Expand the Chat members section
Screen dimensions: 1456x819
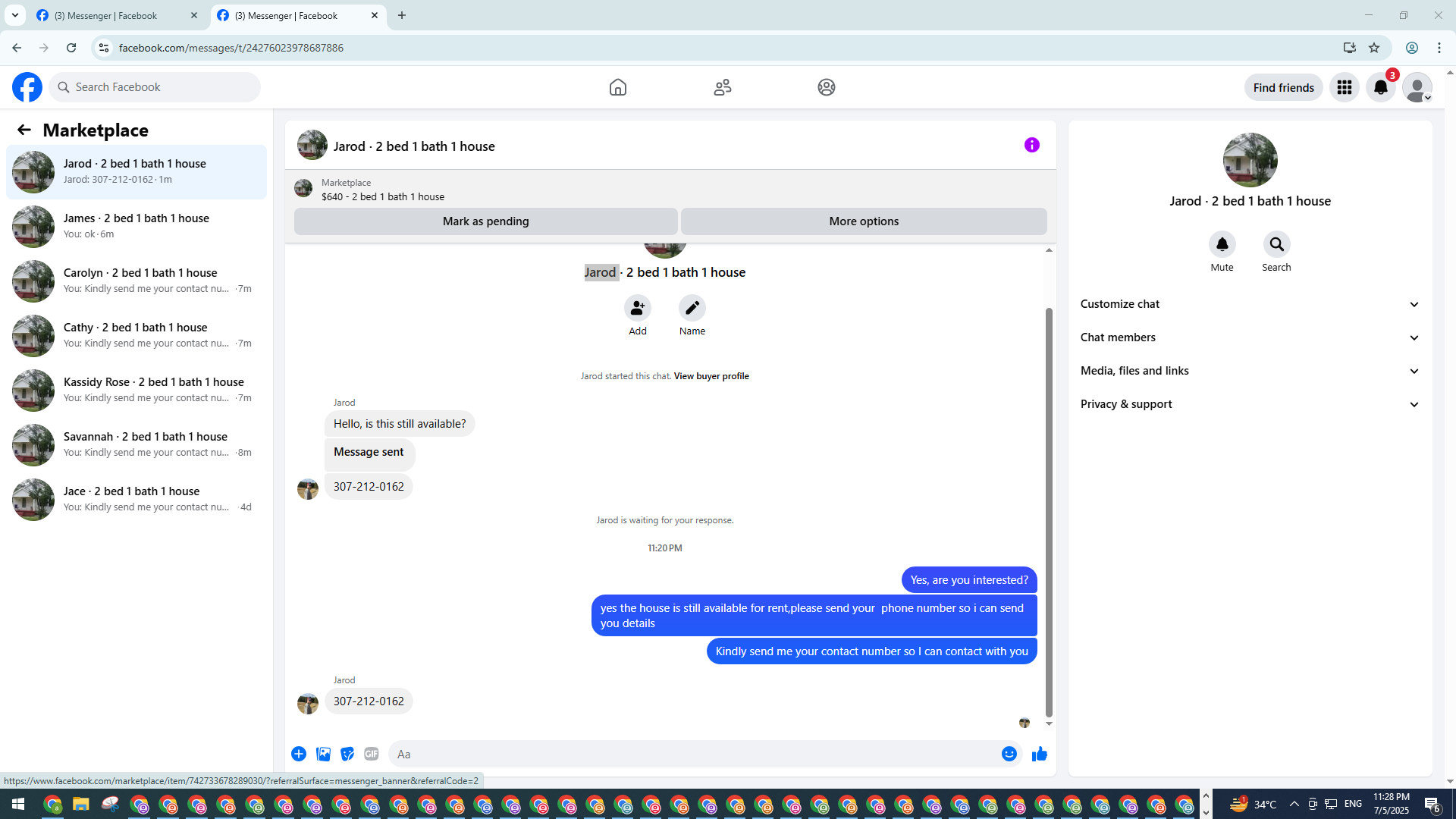click(1249, 337)
